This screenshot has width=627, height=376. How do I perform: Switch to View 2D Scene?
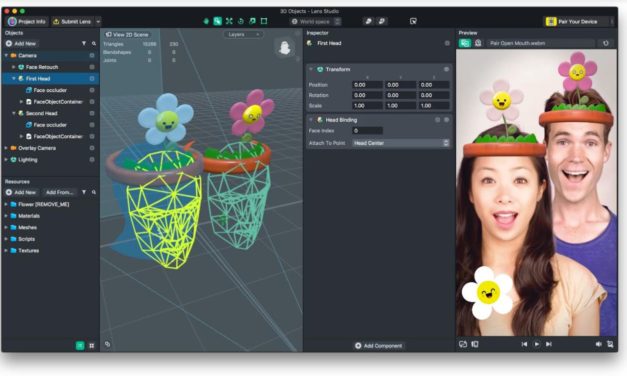coord(127,34)
